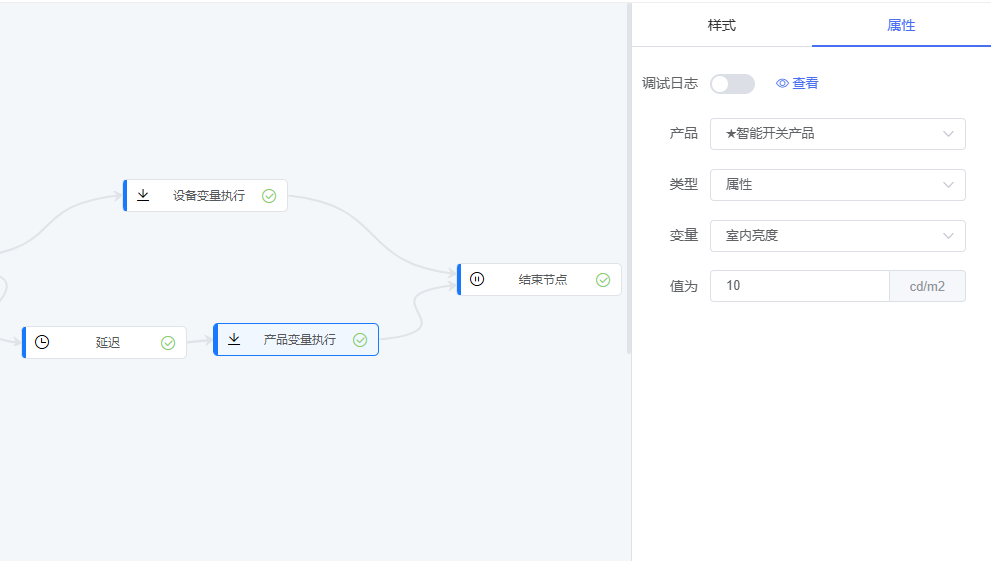Image resolution: width=991 pixels, height=561 pixels.
Task: Switch to the 样式 tab
Action: coord(722,25)
